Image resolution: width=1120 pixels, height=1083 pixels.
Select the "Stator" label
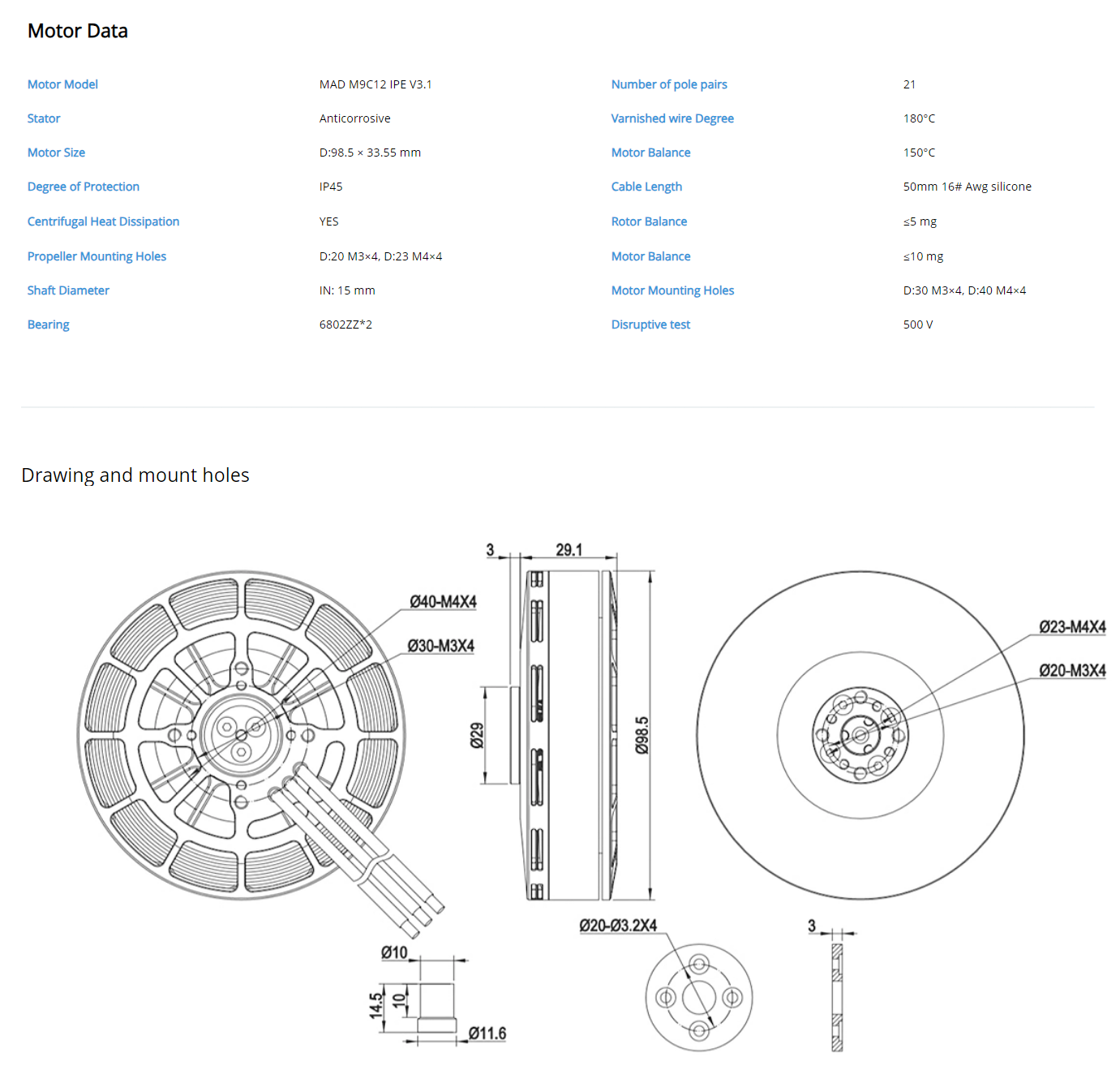(x=44, y=118)
